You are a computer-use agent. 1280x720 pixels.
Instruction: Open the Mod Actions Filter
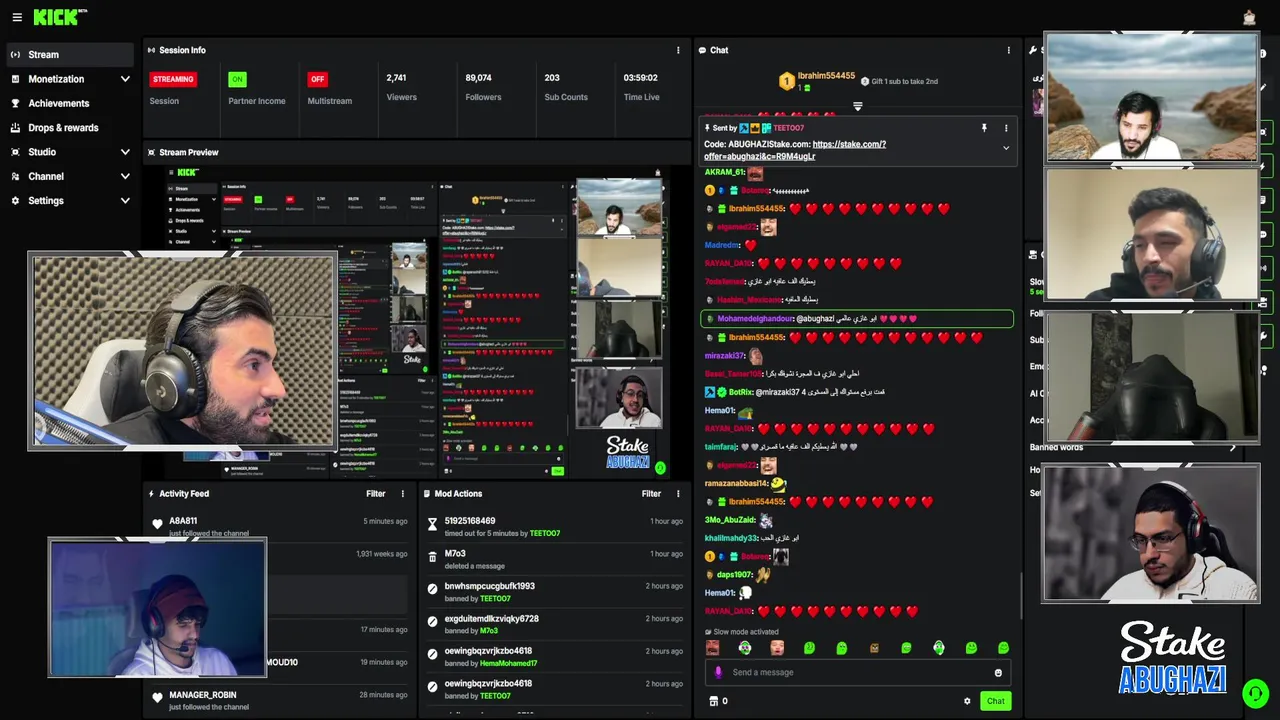click(651, 494)
